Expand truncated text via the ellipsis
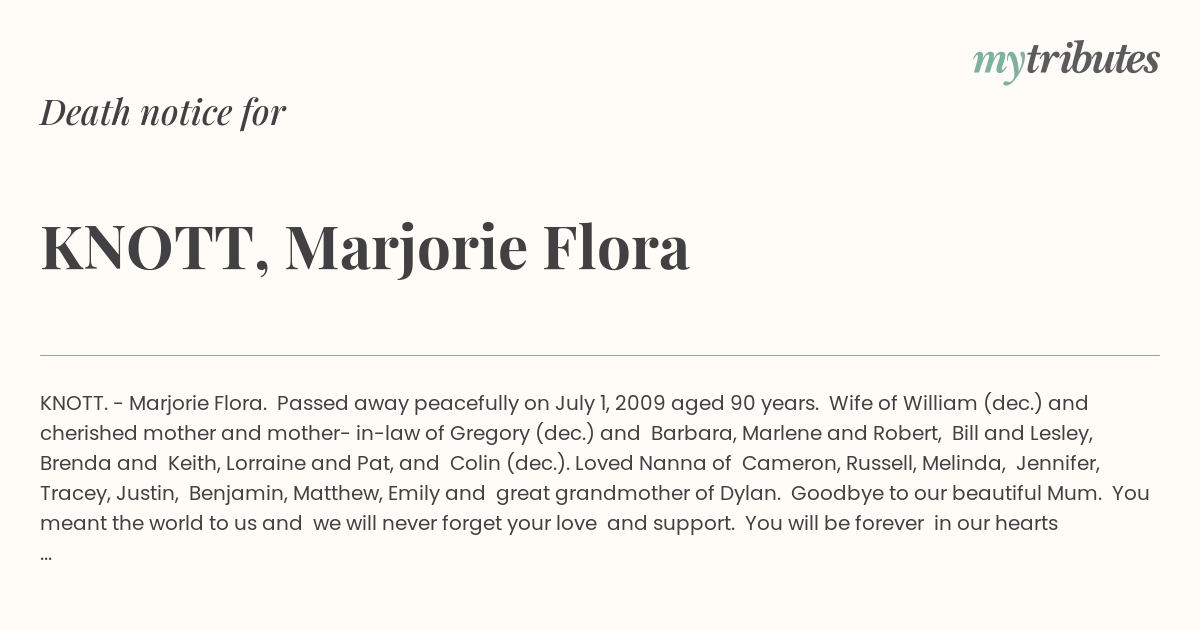The height and width of the screenshot is (630, 1200). tap(46, 553)
